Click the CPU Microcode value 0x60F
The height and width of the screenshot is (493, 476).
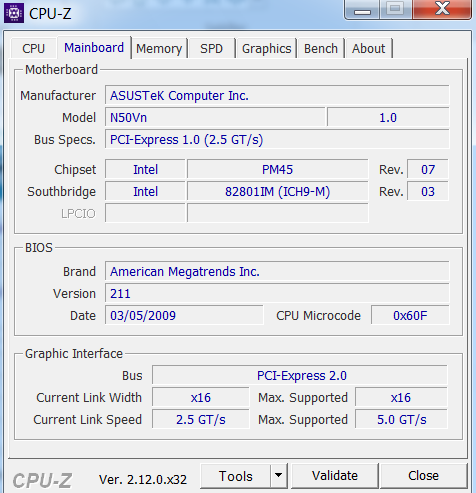coord(410,315)
